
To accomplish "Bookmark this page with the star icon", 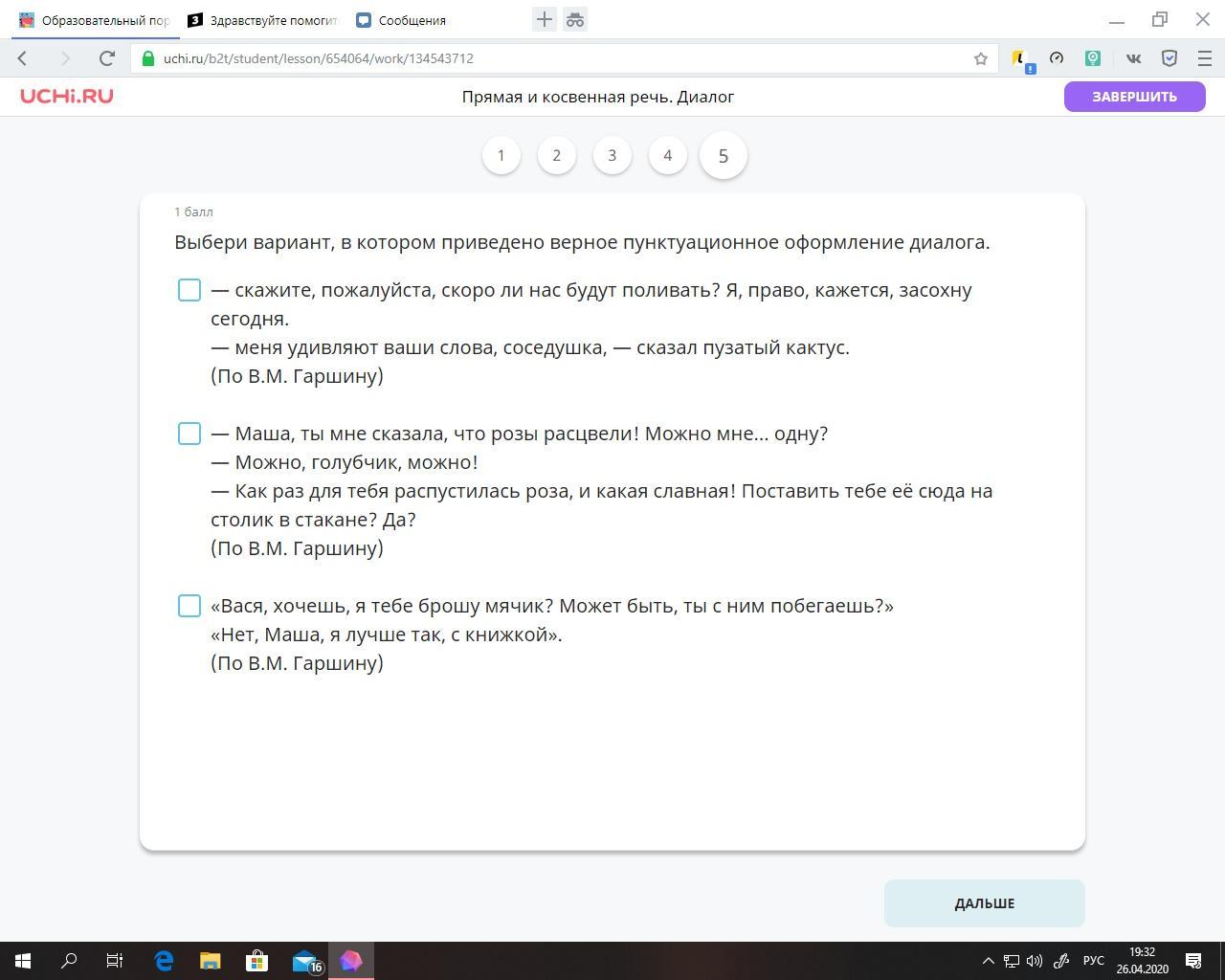I will (981, 58).
